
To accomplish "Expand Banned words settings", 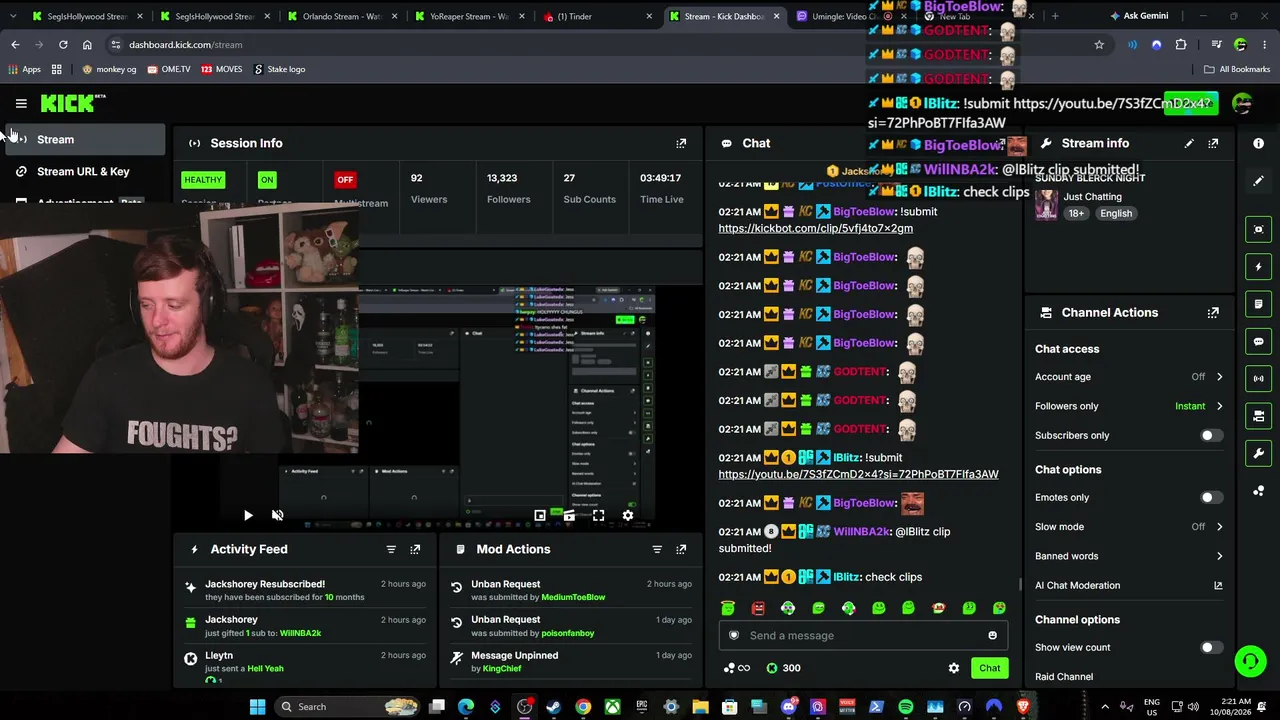I will [1129, 556].
